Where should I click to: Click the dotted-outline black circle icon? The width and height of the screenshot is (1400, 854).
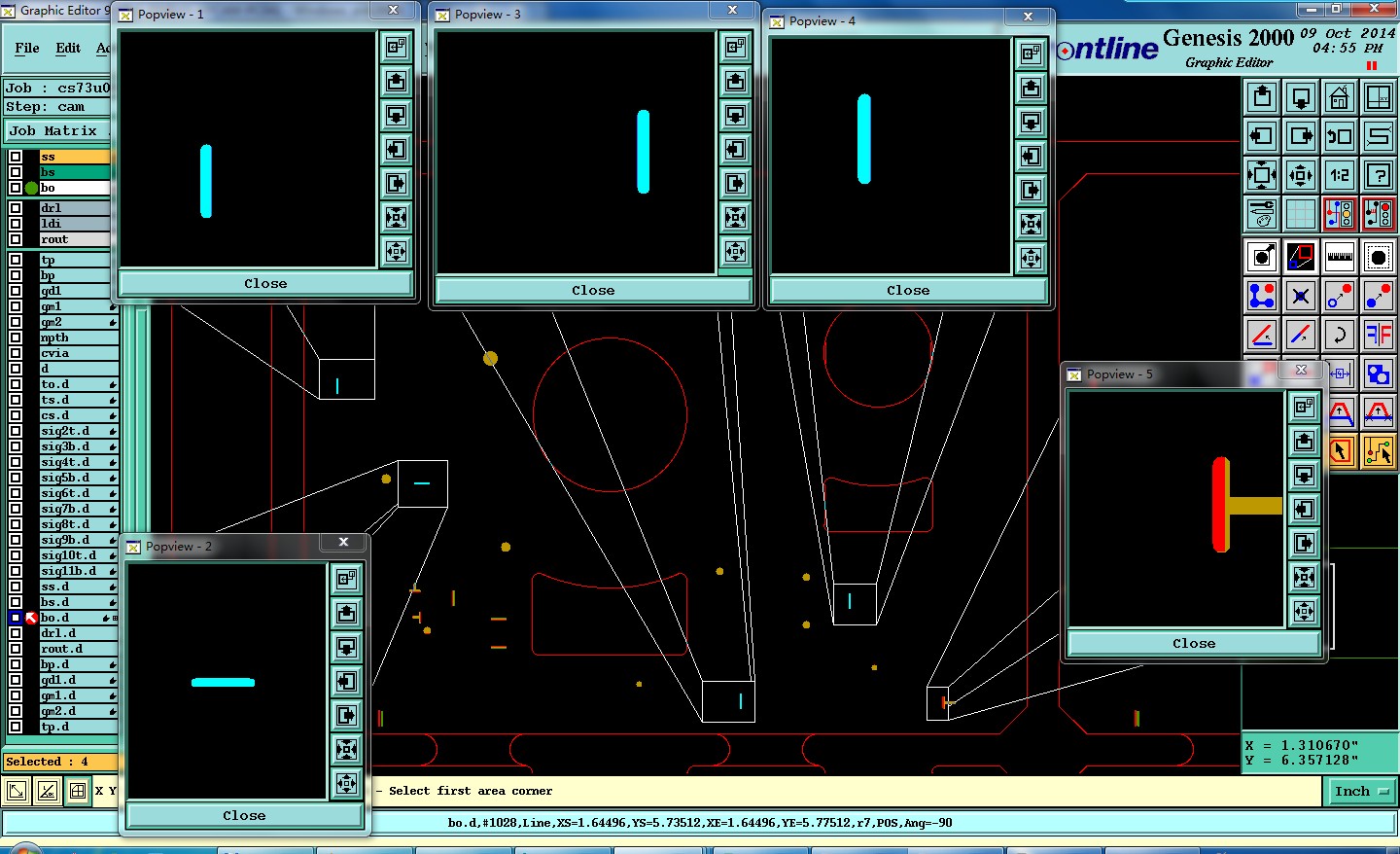pyautogui.click(x=1379, y=257)
